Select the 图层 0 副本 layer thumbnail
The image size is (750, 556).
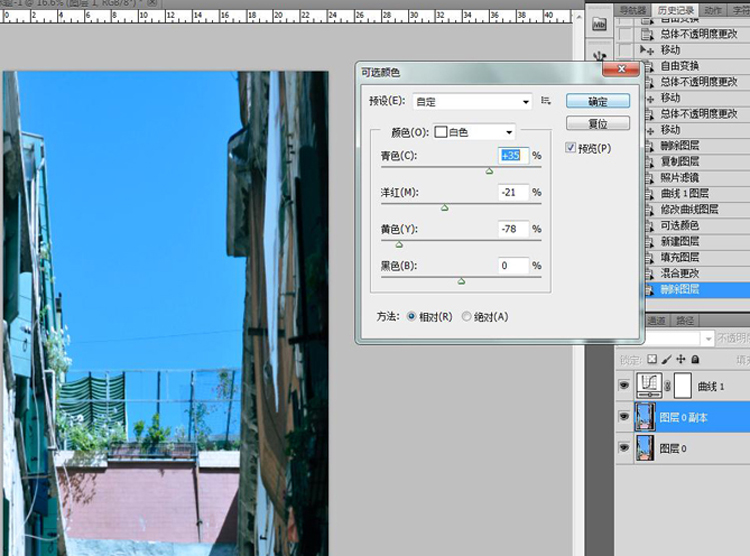pyautogui.click(x=645, y=417)
